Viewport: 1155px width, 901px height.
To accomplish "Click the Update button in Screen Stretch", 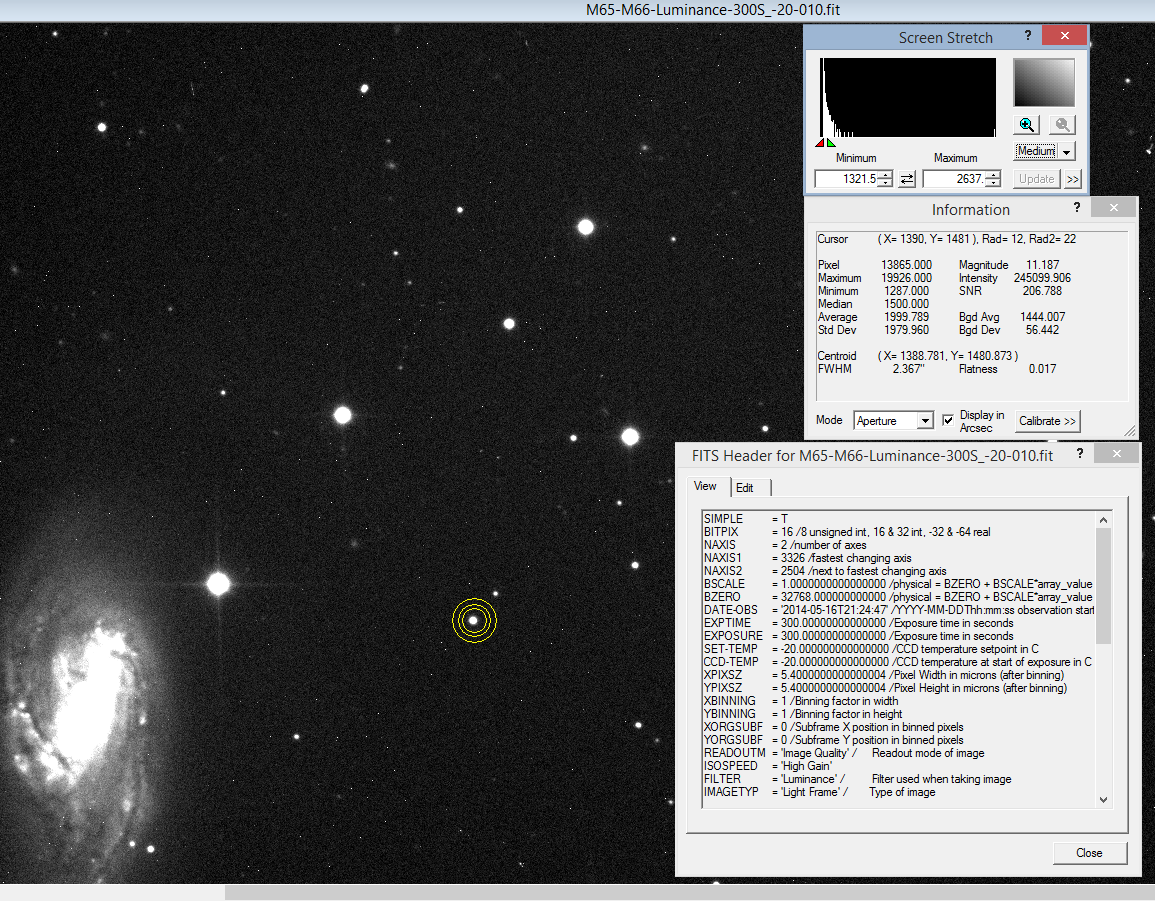I will pos(1035,179).
